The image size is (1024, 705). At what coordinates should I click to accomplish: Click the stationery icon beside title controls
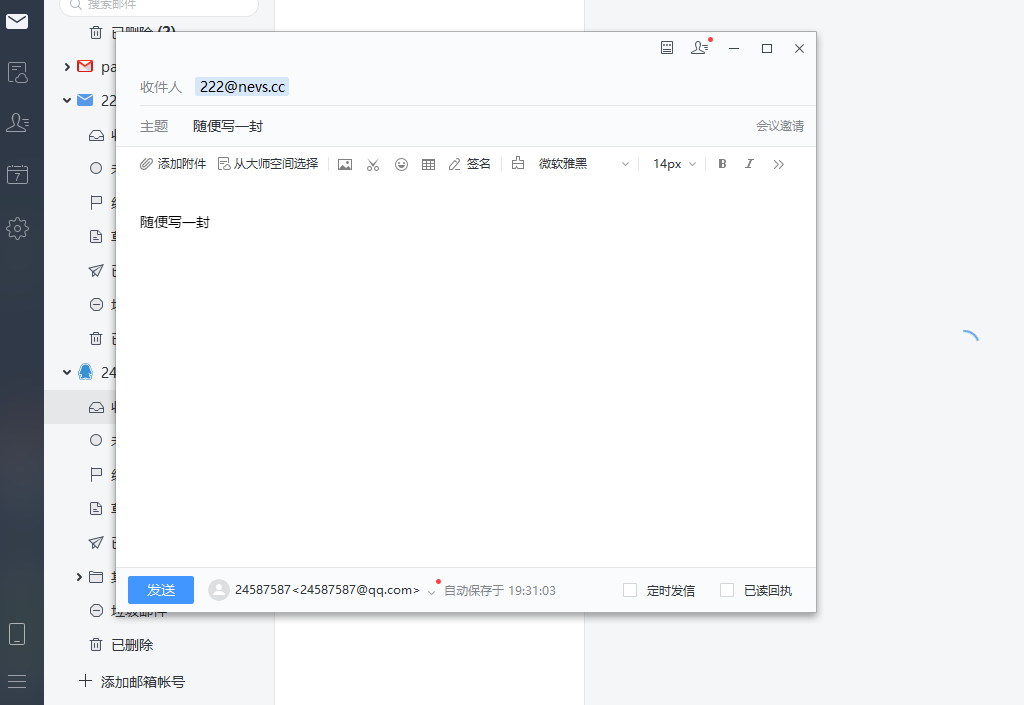[x=667, y=48]
